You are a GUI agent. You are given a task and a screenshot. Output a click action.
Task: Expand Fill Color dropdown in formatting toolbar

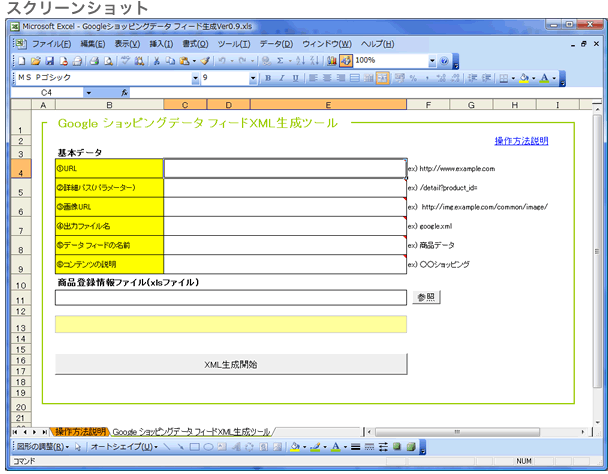(534, 78)
